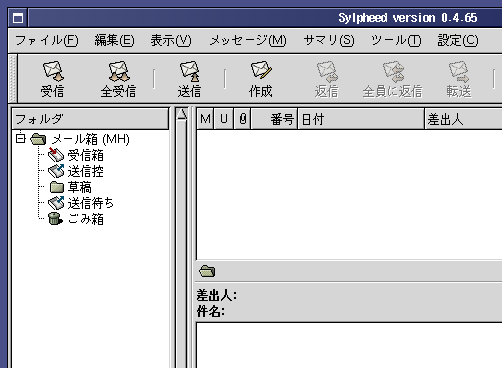The image size is (502, 368).
Task: Click the 全員に返信 (reply all) toolbar icon
Action: point(393,71)
